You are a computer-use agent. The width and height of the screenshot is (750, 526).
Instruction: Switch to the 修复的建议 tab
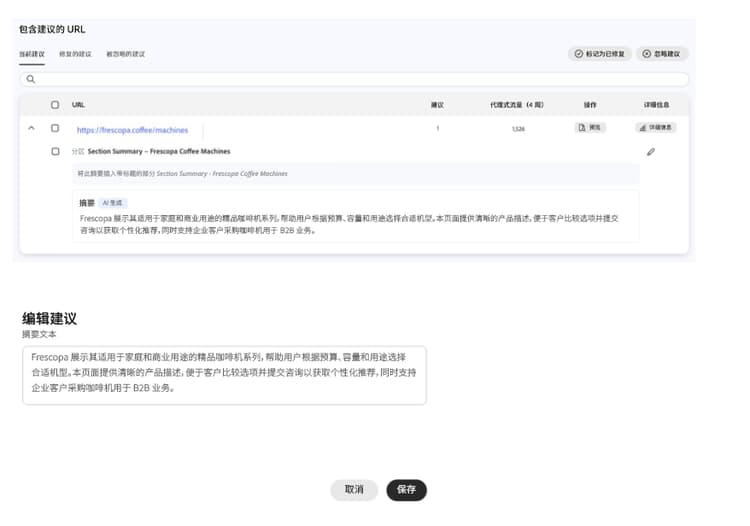pos(75,54)
